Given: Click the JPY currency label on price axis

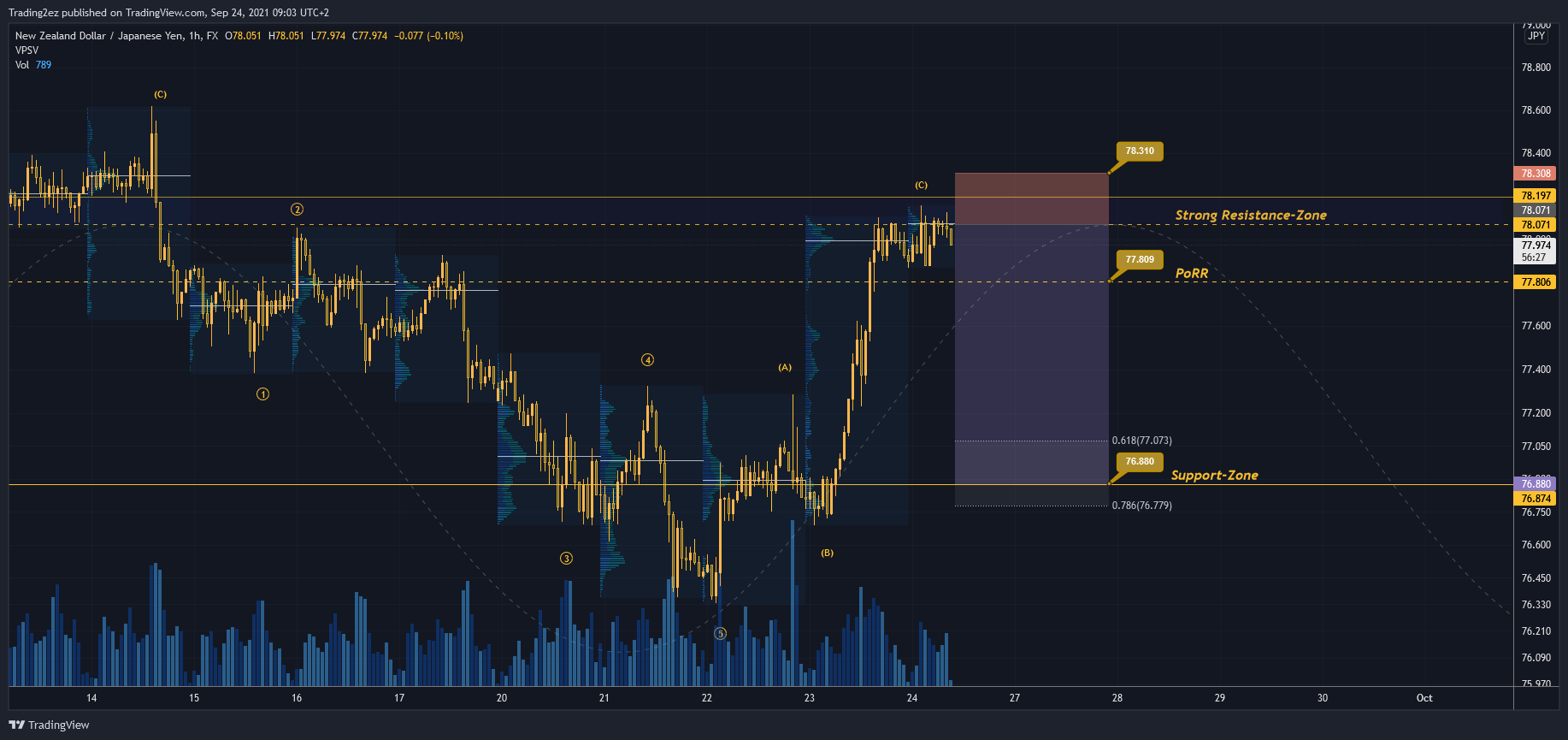Looking at the screenshot, I should click(1536, 36).
